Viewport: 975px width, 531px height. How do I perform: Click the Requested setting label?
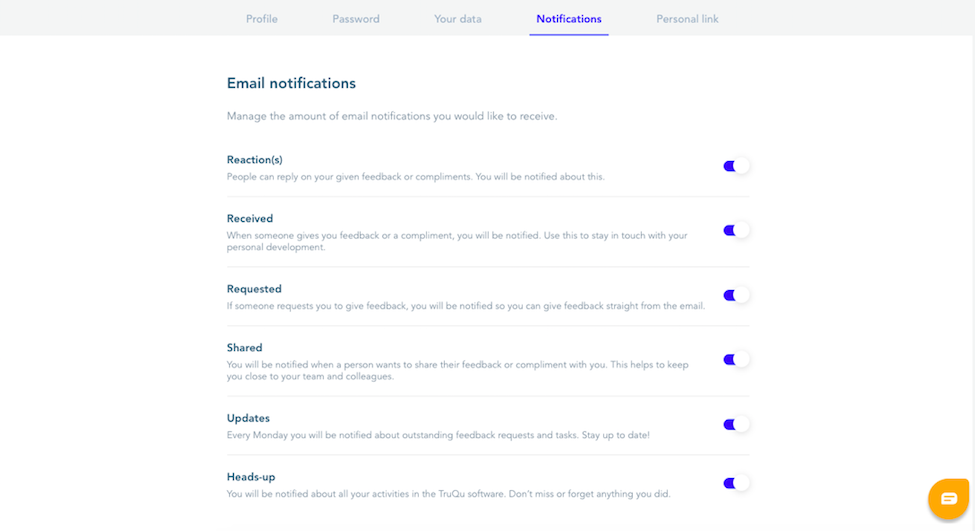tap(254, 289)
